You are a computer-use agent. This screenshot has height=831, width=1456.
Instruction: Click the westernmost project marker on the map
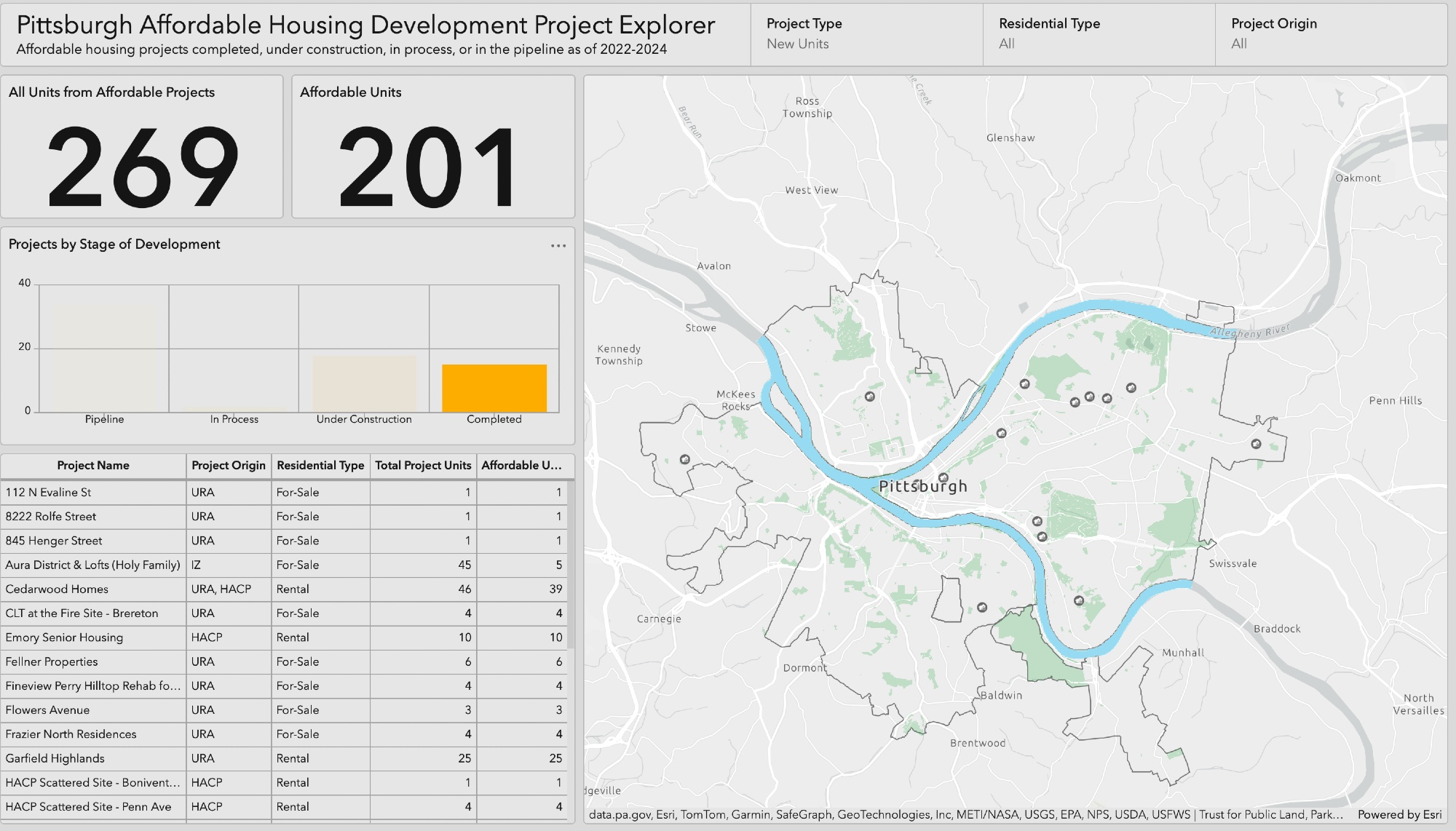(x=684, y=460)
